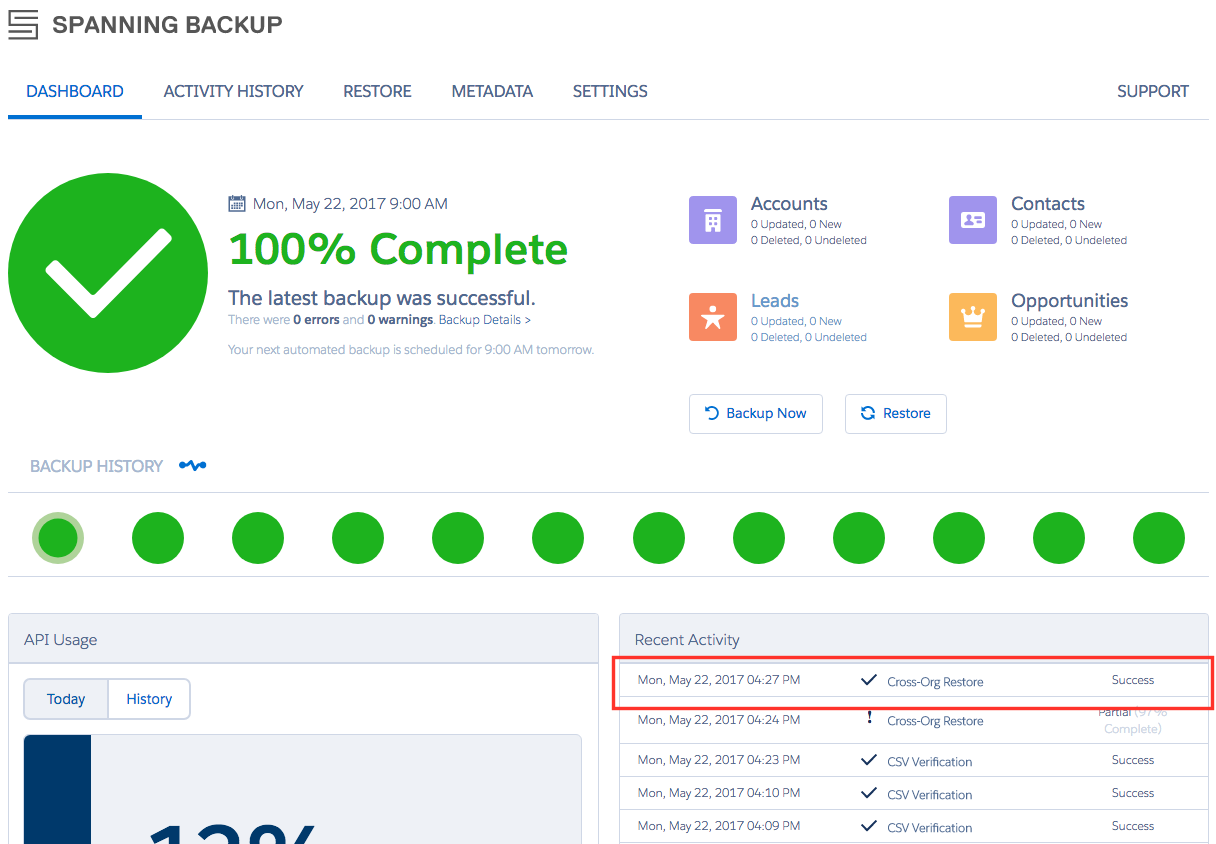Click the 'Mon, May 22, 2017 04:23 PM' timestamp
The width and height of the screenshot is (1216, 844).
click(x=719, y=760)
